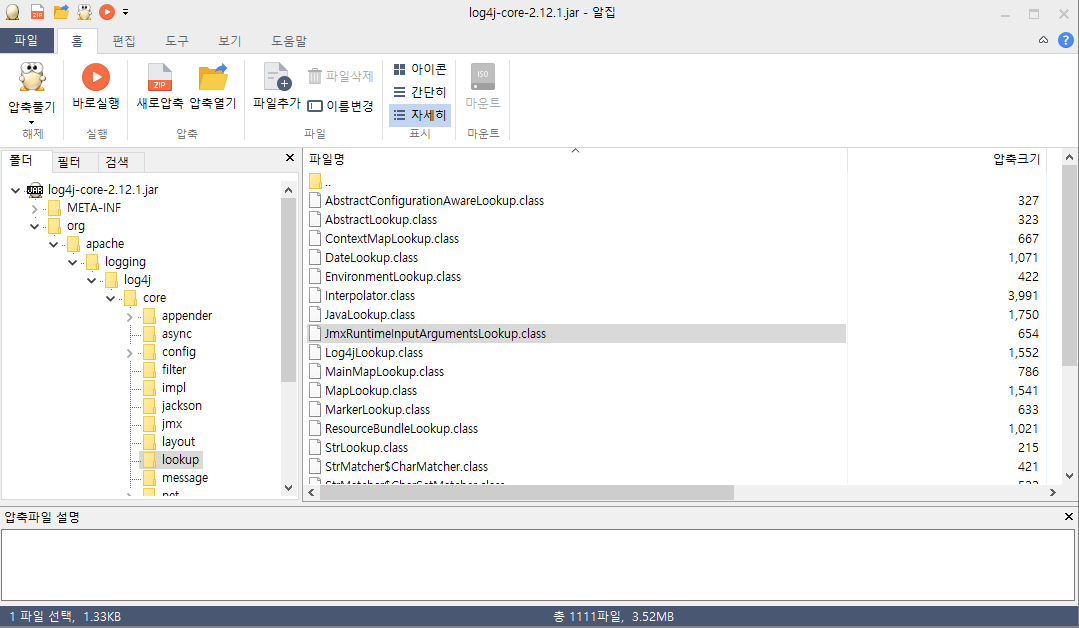Collapse the core folder node
Viewport: 1079px width, 628px height.
(111, 298)
